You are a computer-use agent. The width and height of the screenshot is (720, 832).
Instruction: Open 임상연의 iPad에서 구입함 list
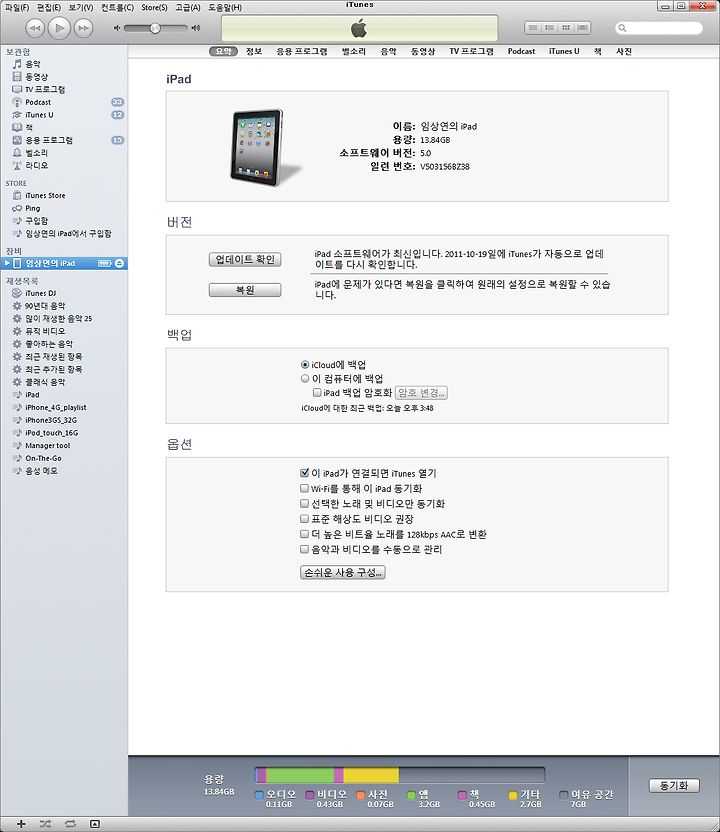[x=68, y=233]
